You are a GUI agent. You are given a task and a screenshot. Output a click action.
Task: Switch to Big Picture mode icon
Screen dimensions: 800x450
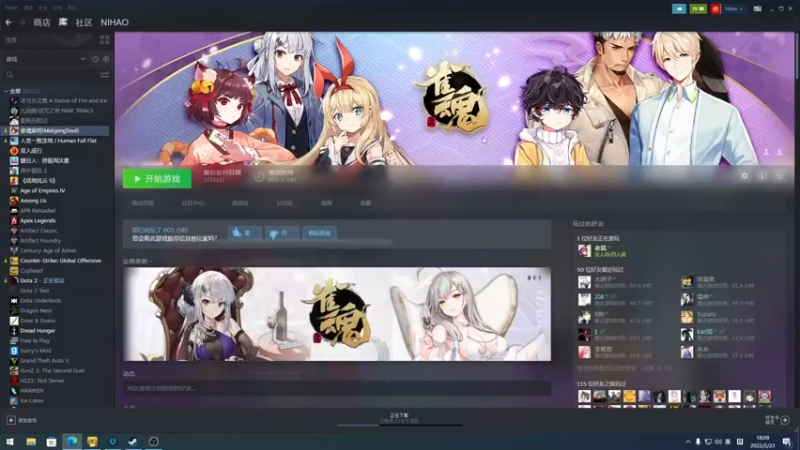pyautogui.click(x=758, y=9)
